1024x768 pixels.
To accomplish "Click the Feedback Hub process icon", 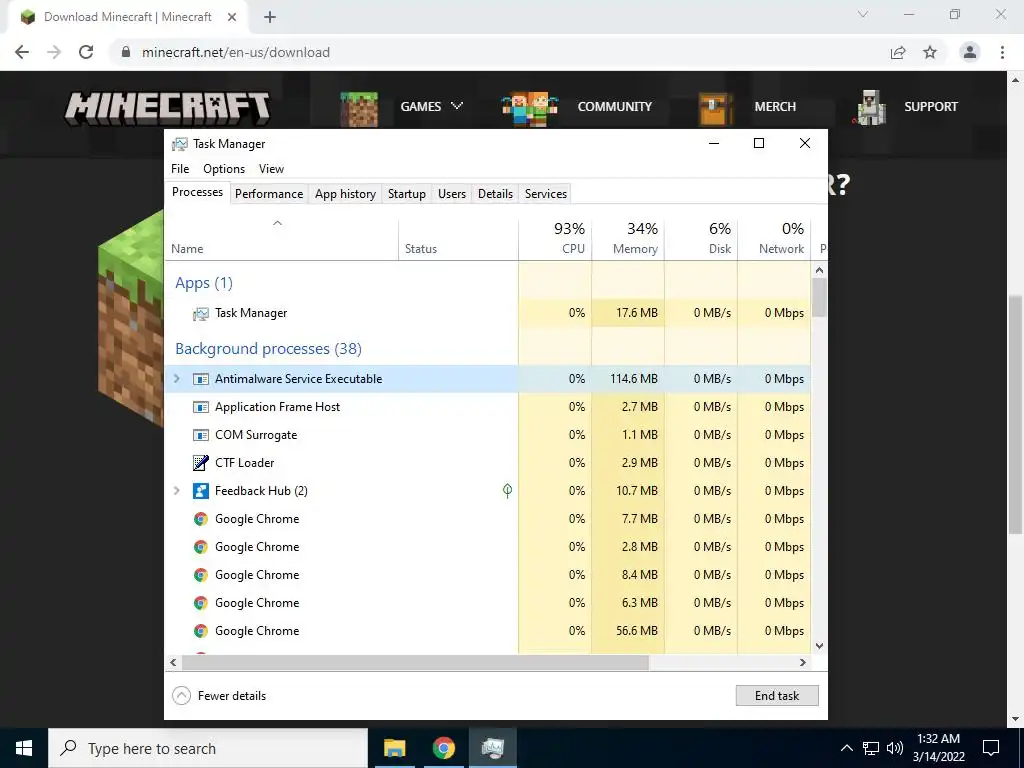I will 200,491.
